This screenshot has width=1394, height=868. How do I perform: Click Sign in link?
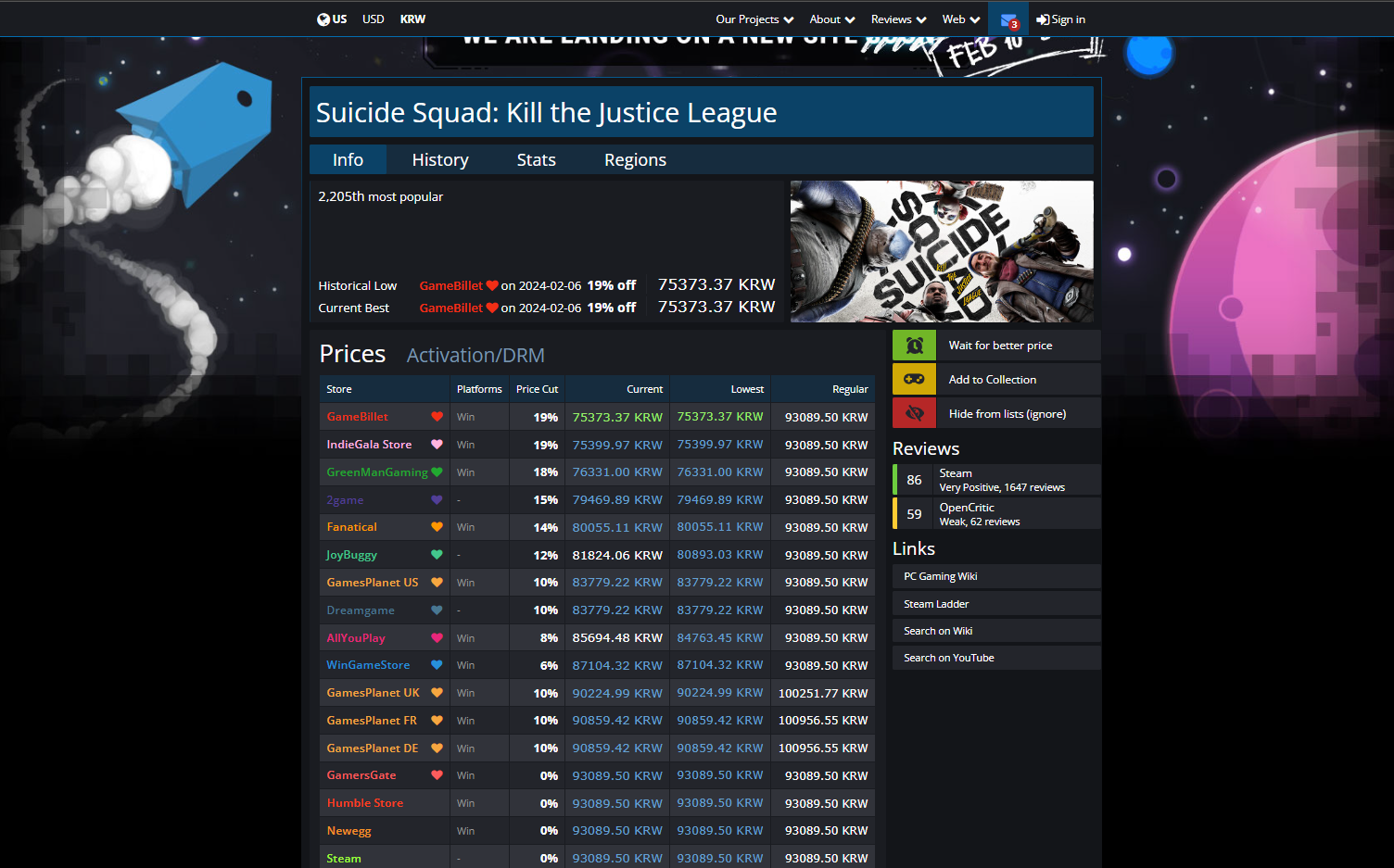1060,19
